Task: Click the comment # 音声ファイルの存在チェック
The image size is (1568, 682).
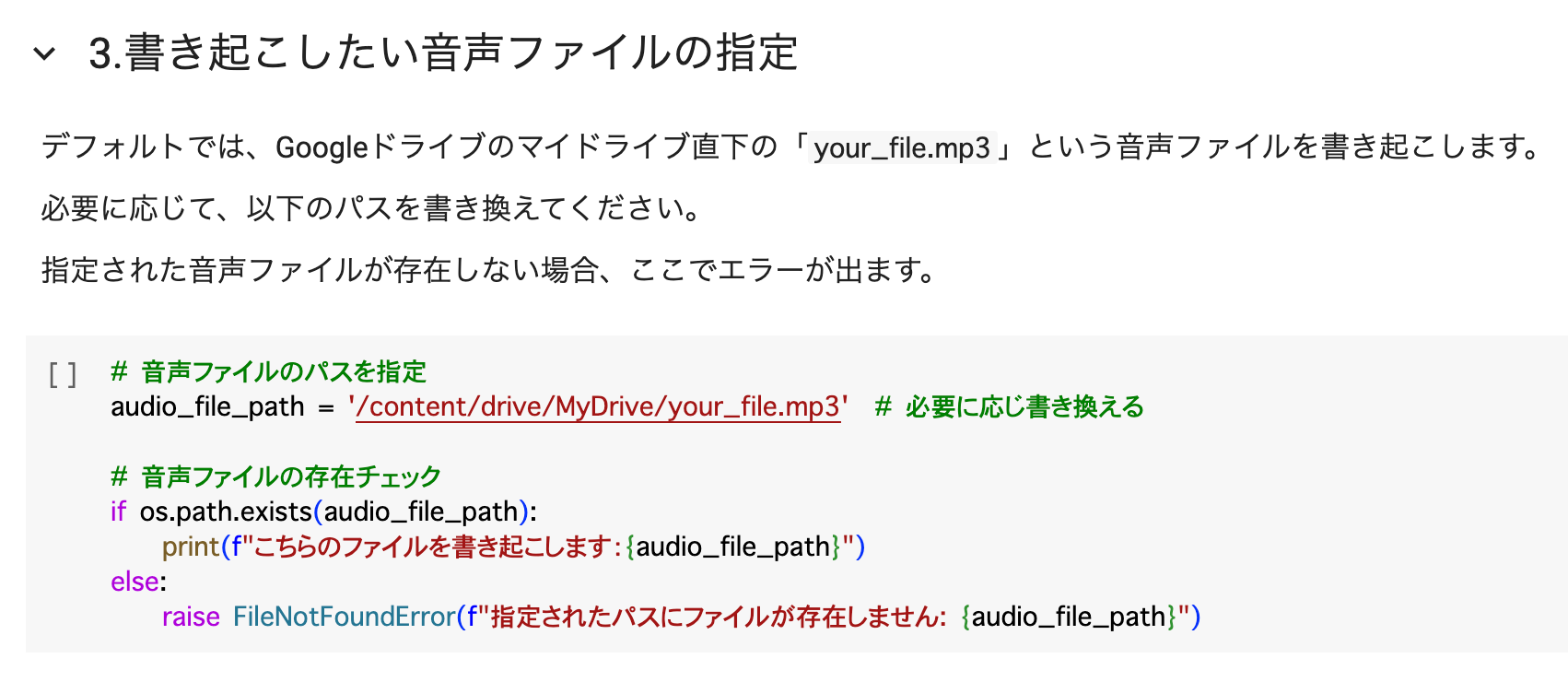Action: pos(275,477)
